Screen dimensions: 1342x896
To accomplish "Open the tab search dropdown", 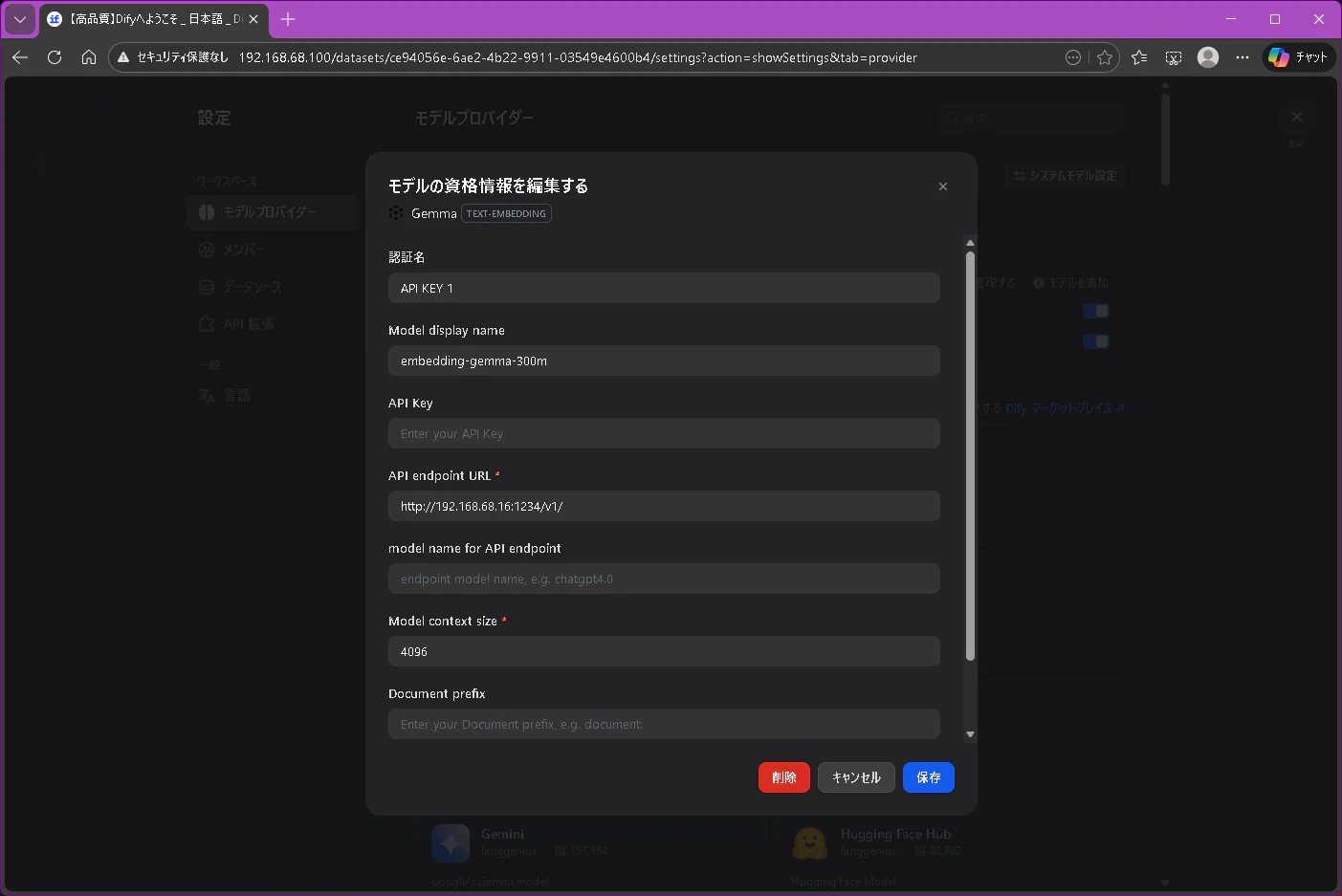I will point(20,19).
